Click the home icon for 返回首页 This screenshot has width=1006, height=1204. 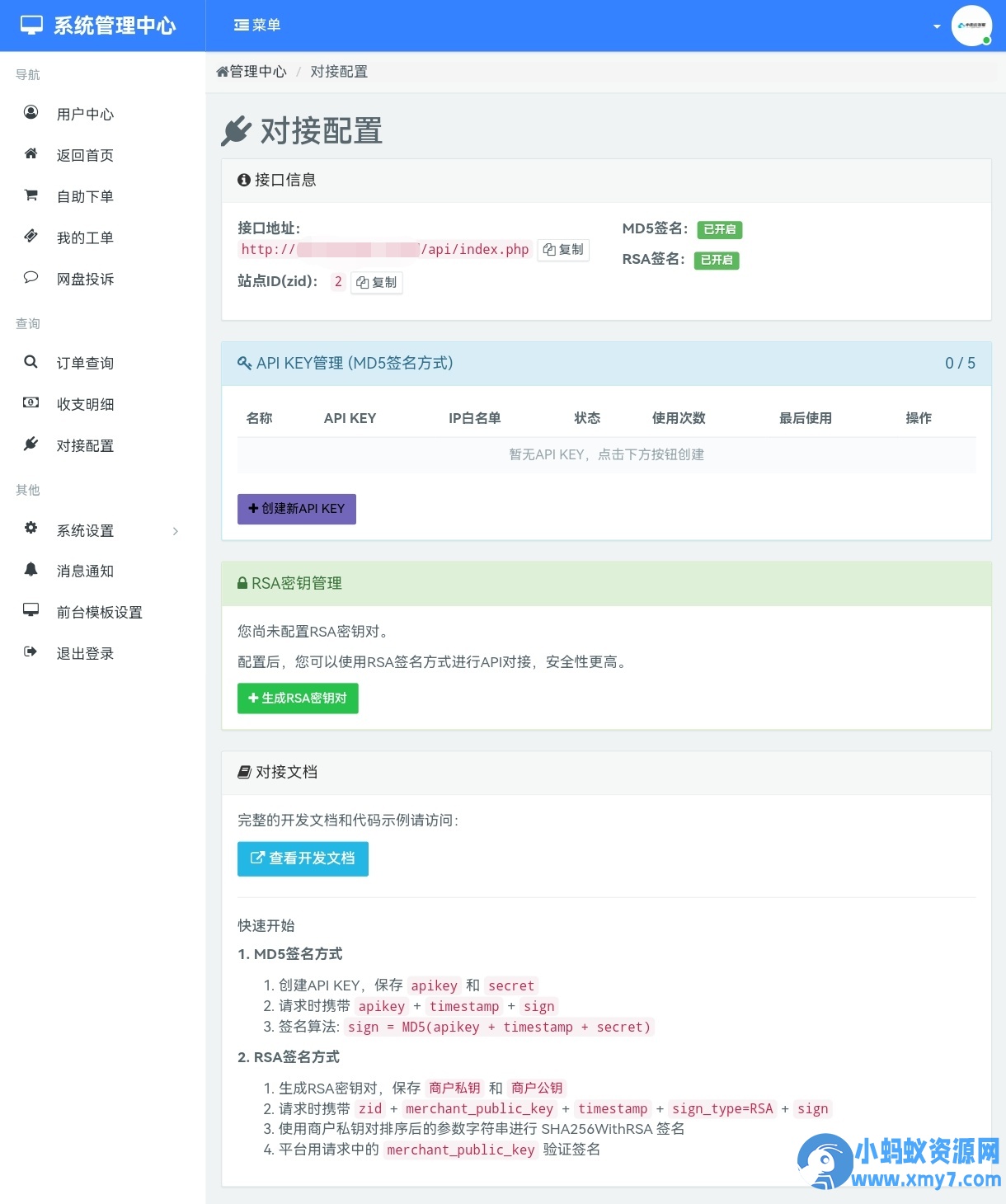pyautogui.click(x=31, y=153)
